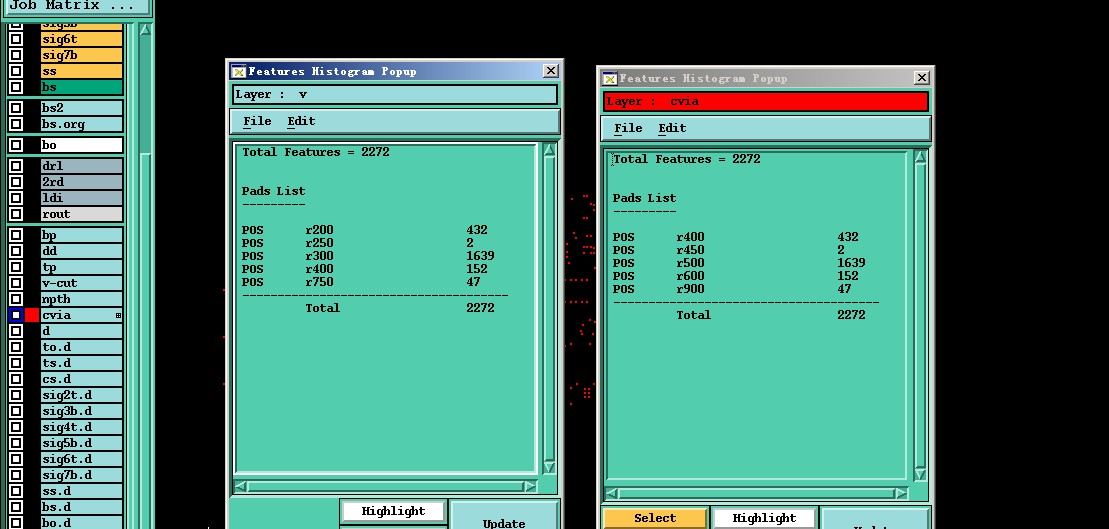Click right arrow of cvia popup horizontal scrollbar
The height and width of the screenshot is (529, 1109).
tap(900, 493)
